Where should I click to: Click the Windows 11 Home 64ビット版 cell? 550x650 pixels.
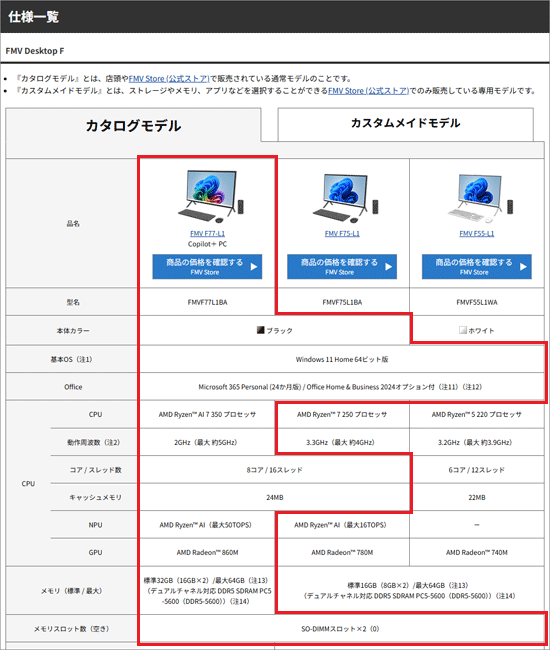(x=342, y=359)
